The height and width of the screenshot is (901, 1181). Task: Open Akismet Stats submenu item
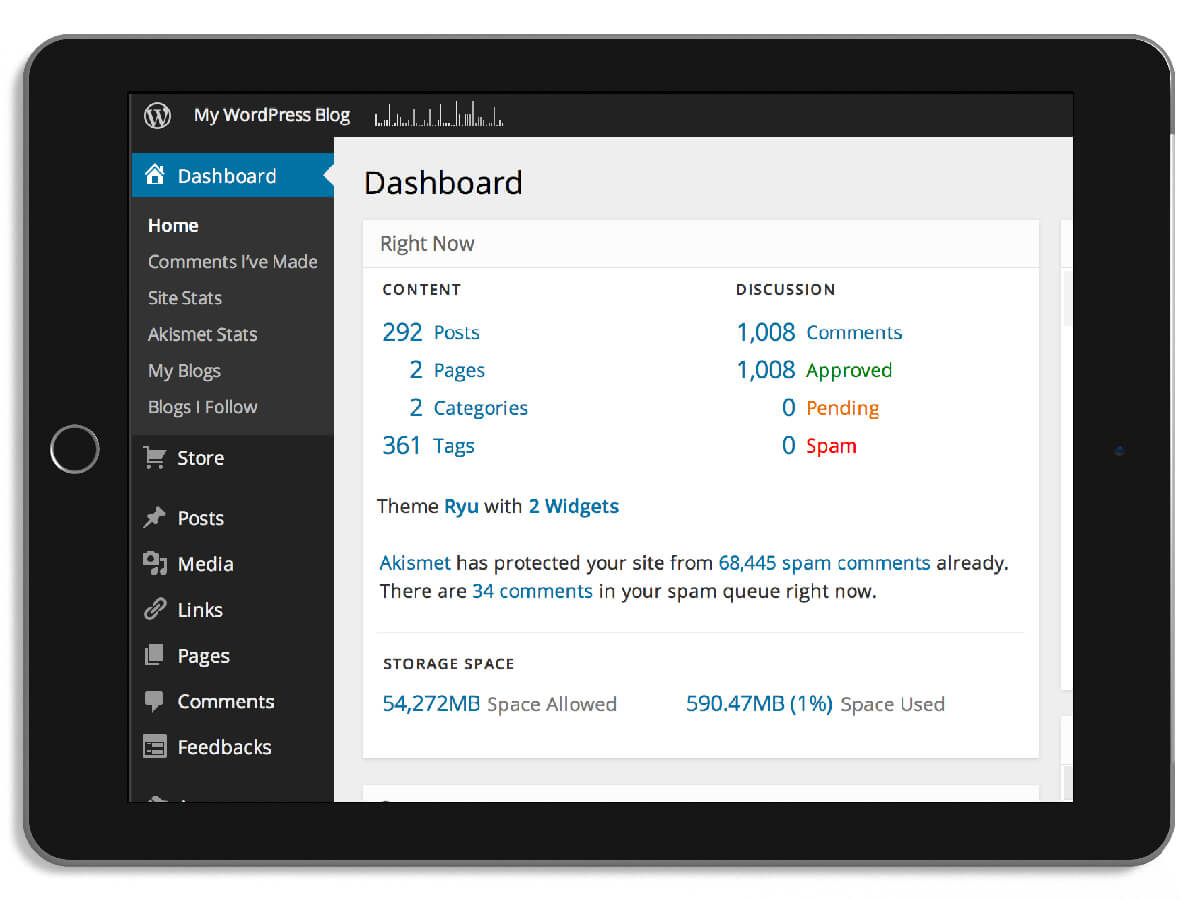pos(203,334)
